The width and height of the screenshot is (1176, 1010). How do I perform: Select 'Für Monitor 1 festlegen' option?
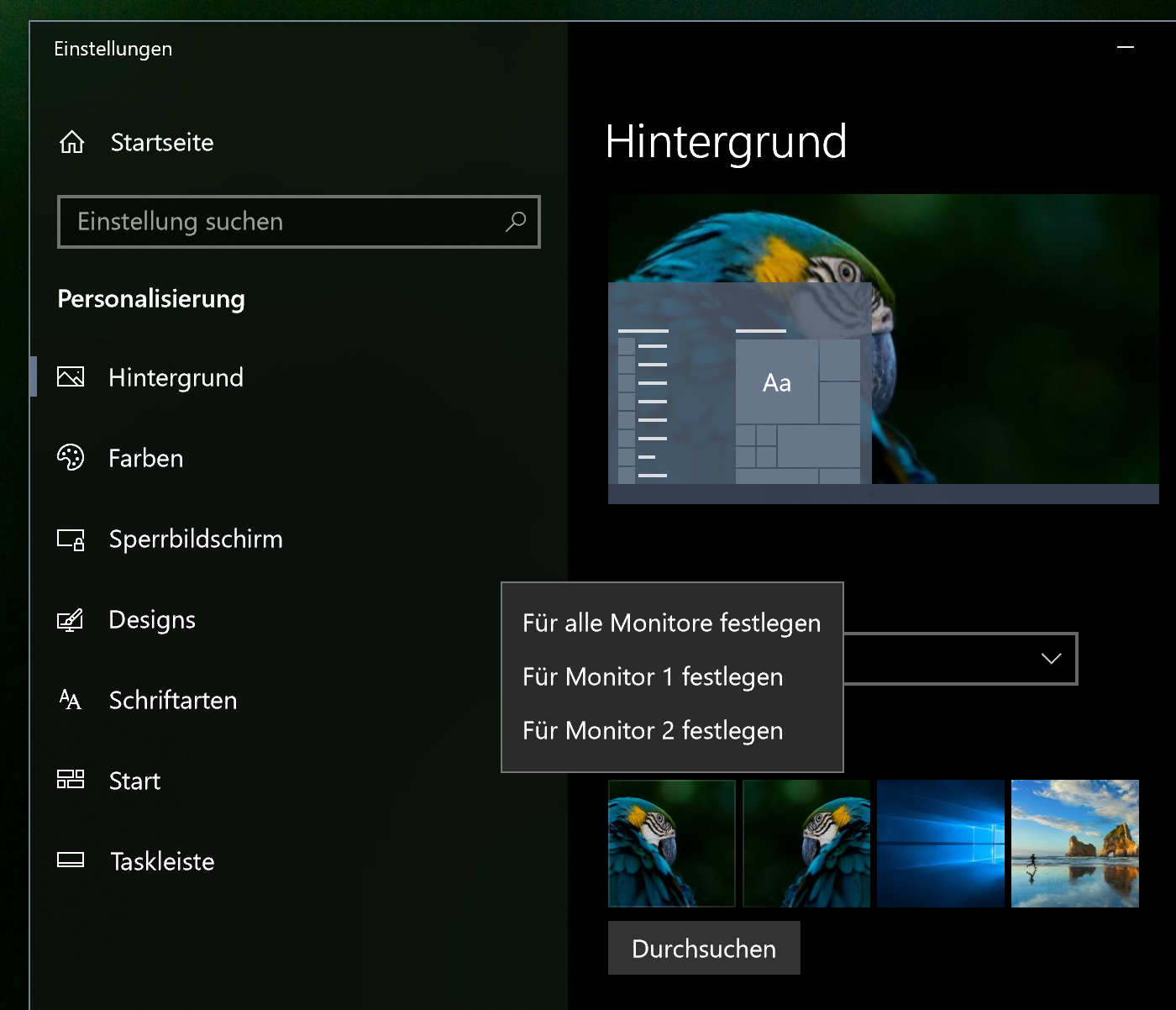click(x=653, y=676)
